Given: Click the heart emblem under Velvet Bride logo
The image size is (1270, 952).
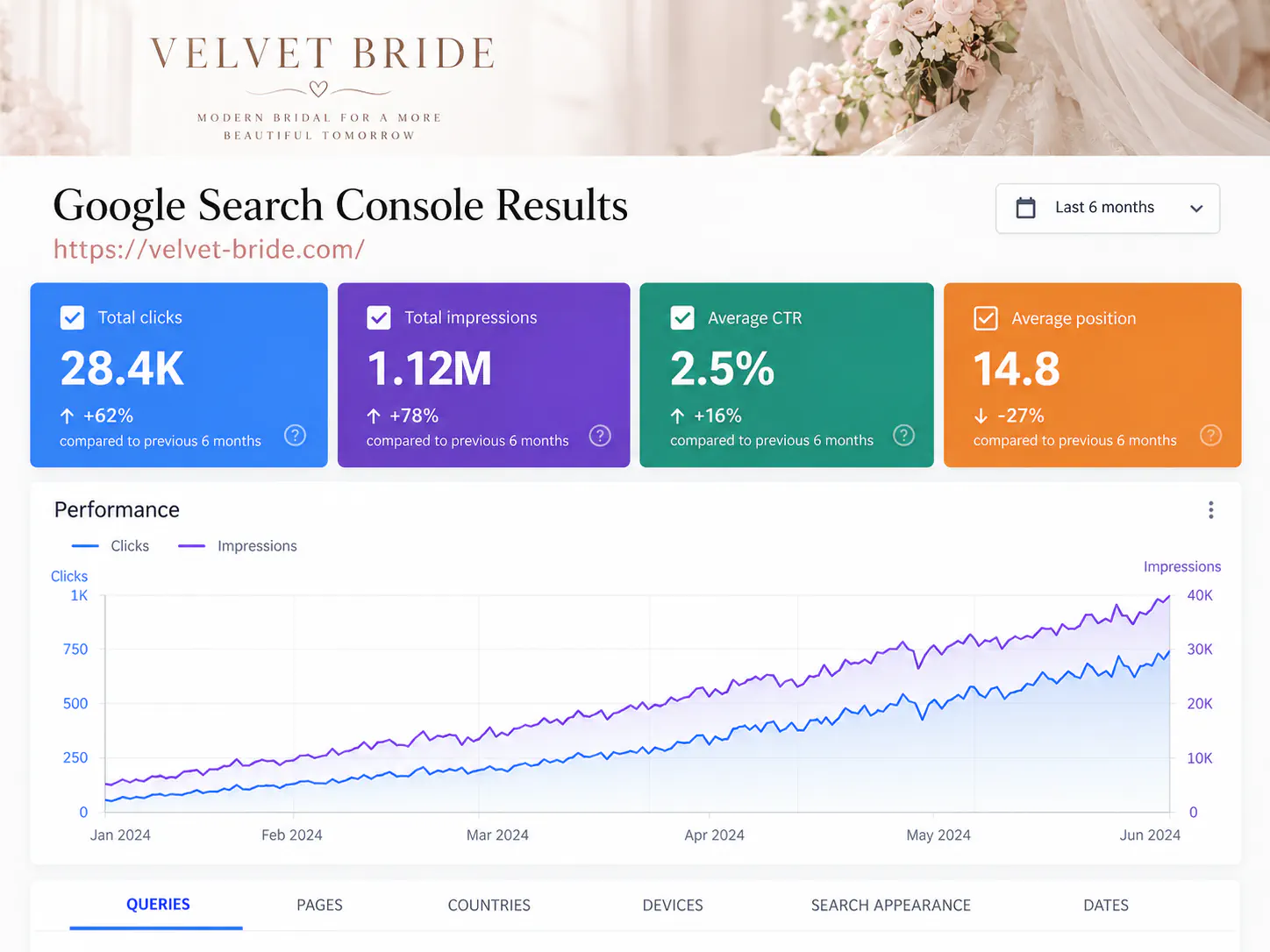Looking at the screenshot, I should coord(318,89).
